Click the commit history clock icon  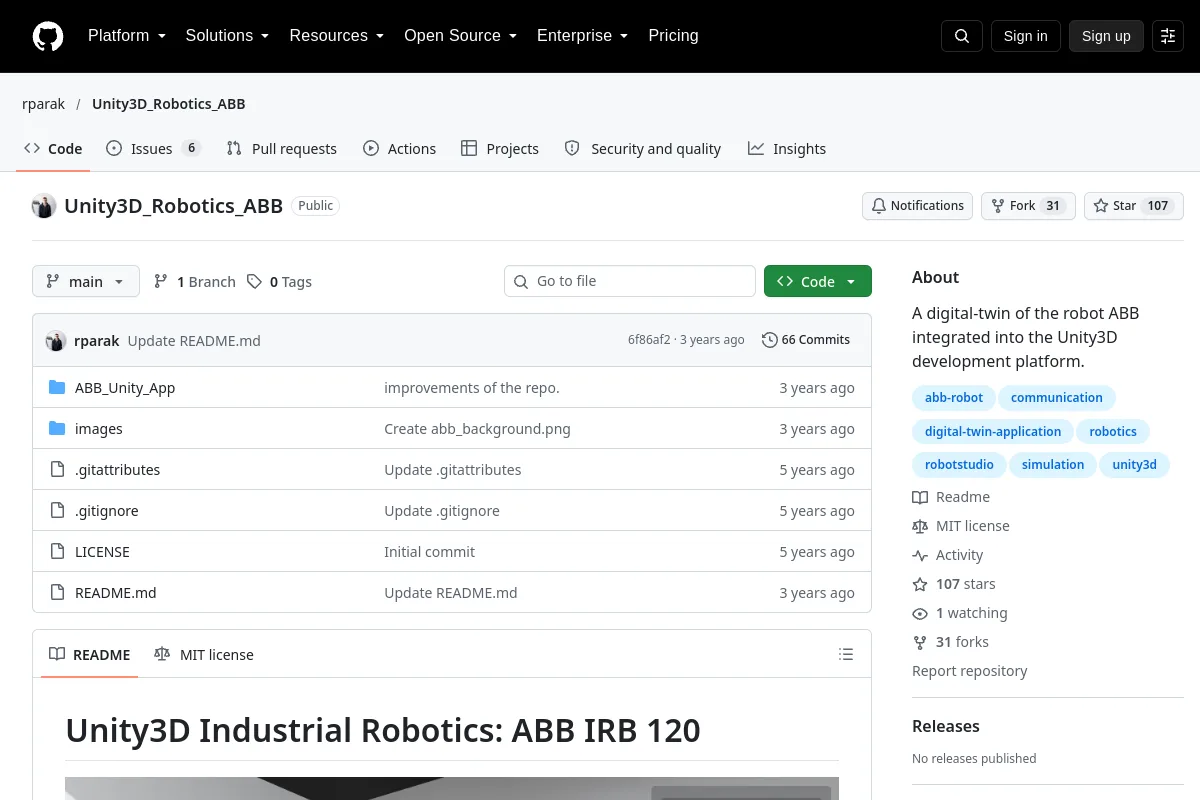(769, 340)
